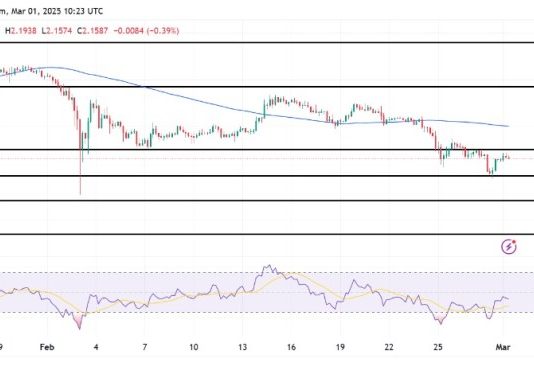Select the low value 'L2.1574'
Image resolution: width=534 pixels, height=382 pixels.
pyautogui.click(x=57, y=31)
